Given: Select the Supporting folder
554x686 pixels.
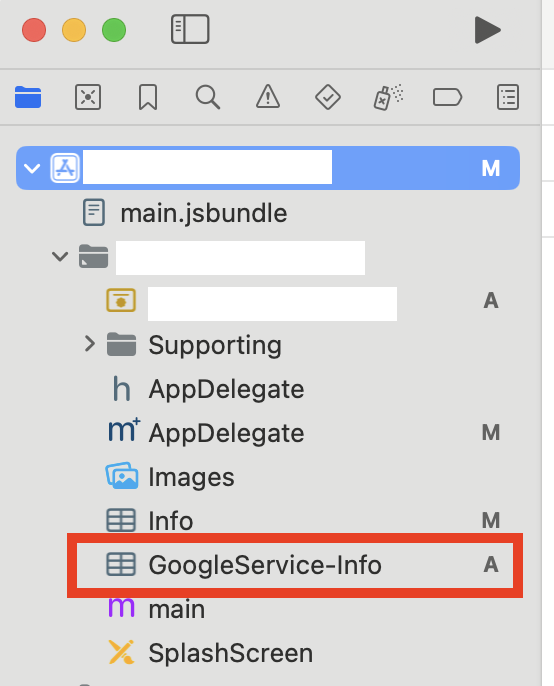Looking at the screenshot, I should click(214, 345).
